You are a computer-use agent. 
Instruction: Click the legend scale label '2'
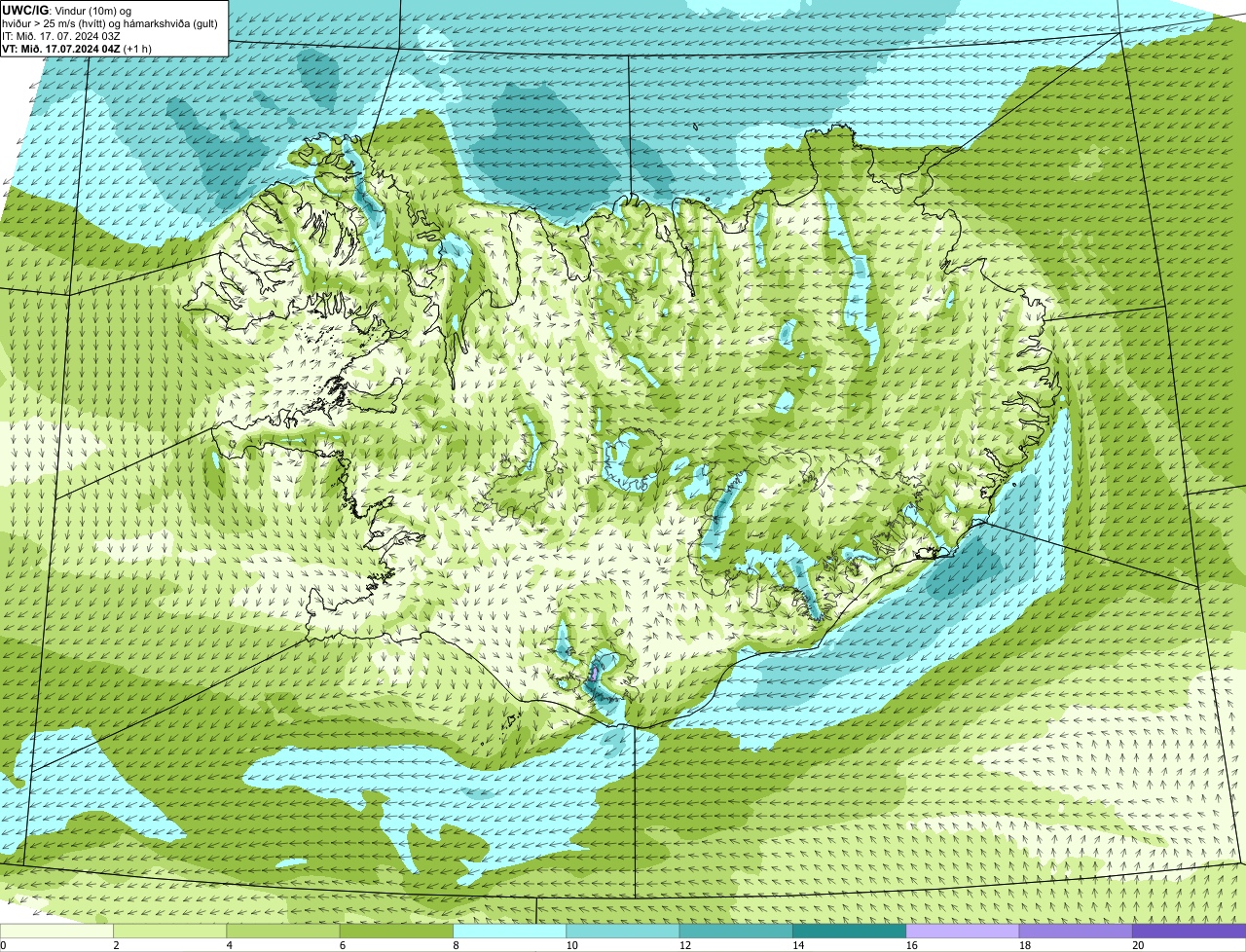point(116,944)
